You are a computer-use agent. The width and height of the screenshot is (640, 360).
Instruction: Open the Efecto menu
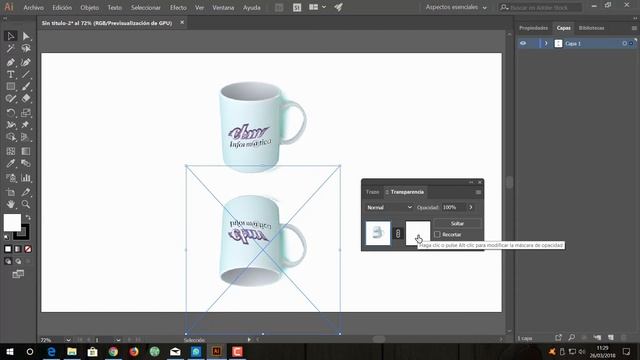[x=178, y=8]
